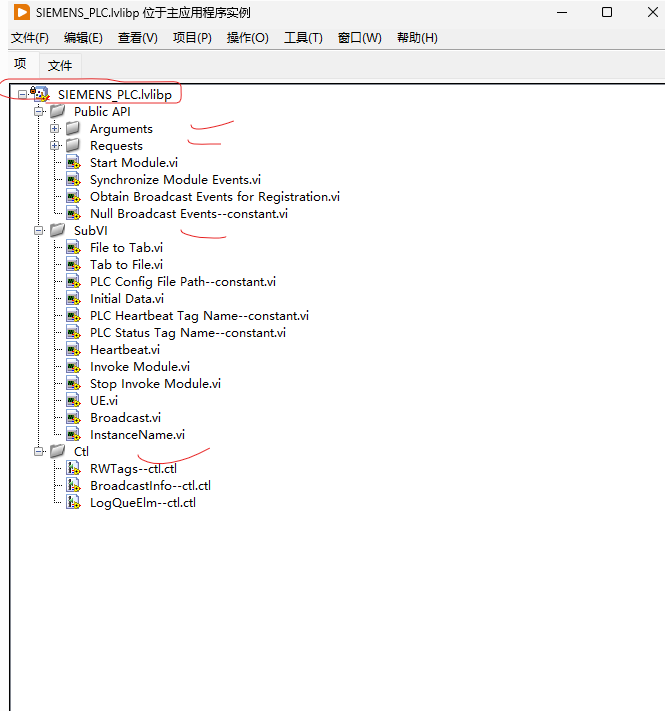
Task: Switch to the 文件 tab
Action: pyautogui.click(x=60, y=65)
